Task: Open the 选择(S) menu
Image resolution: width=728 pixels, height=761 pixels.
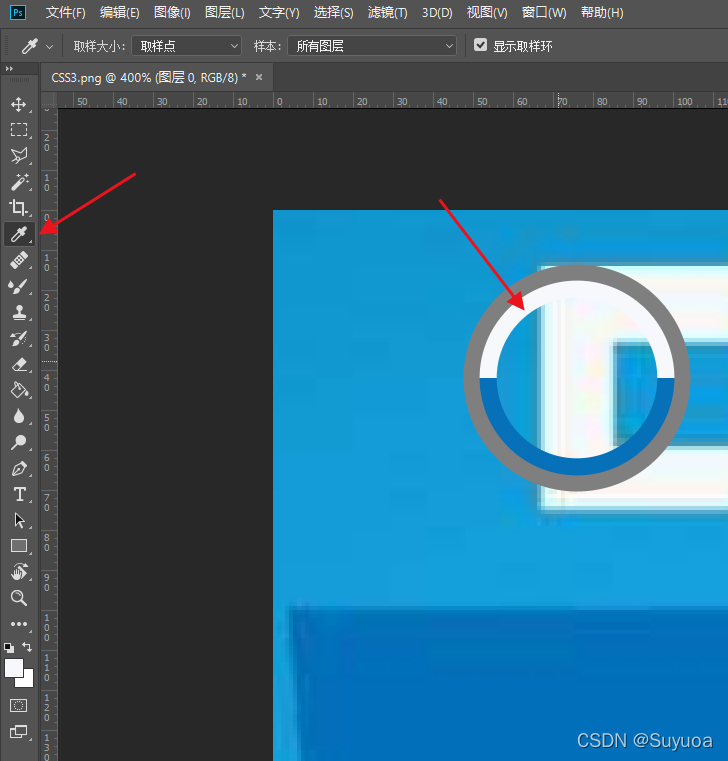Action: [333, 13]
